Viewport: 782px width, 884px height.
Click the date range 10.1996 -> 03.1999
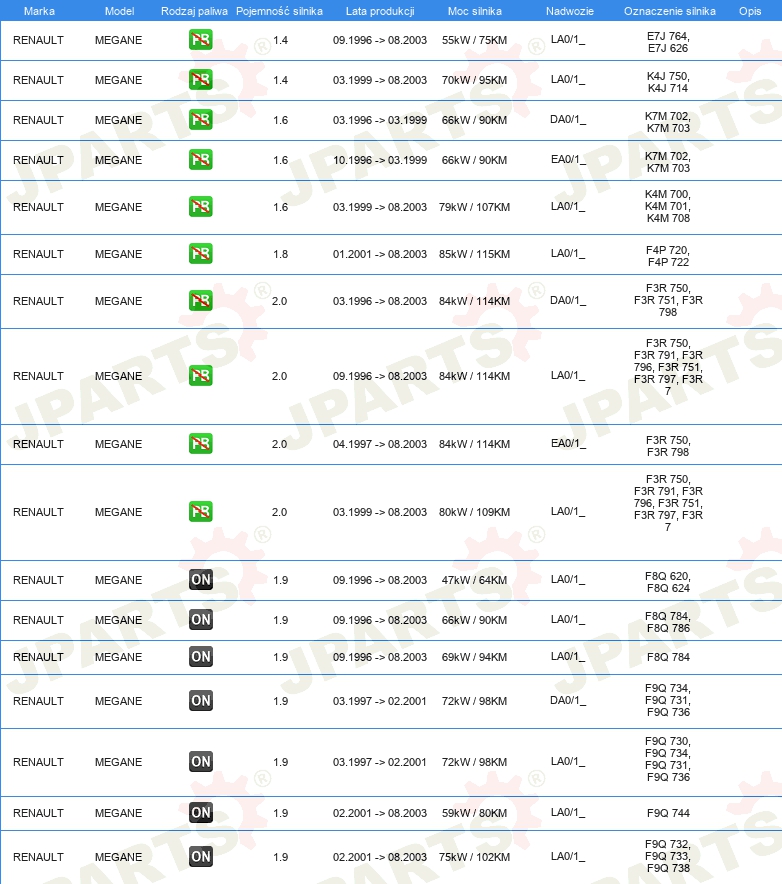pos(380,161)
